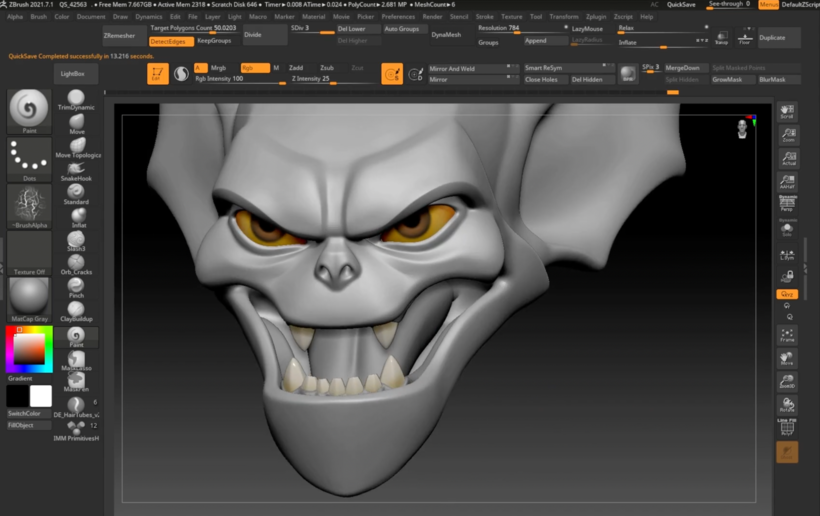Activate the Edit mode icon
This screenshot has height=516, width=820.
point(157,74)
